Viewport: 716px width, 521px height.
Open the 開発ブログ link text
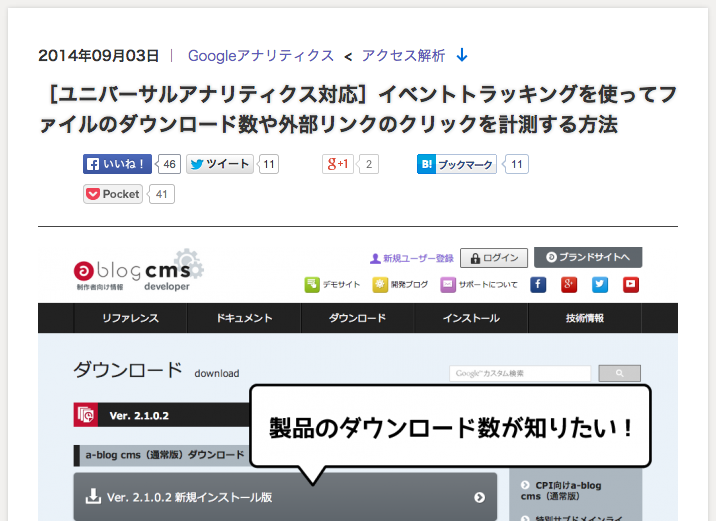pyautogui.click(x=410, y=284)
